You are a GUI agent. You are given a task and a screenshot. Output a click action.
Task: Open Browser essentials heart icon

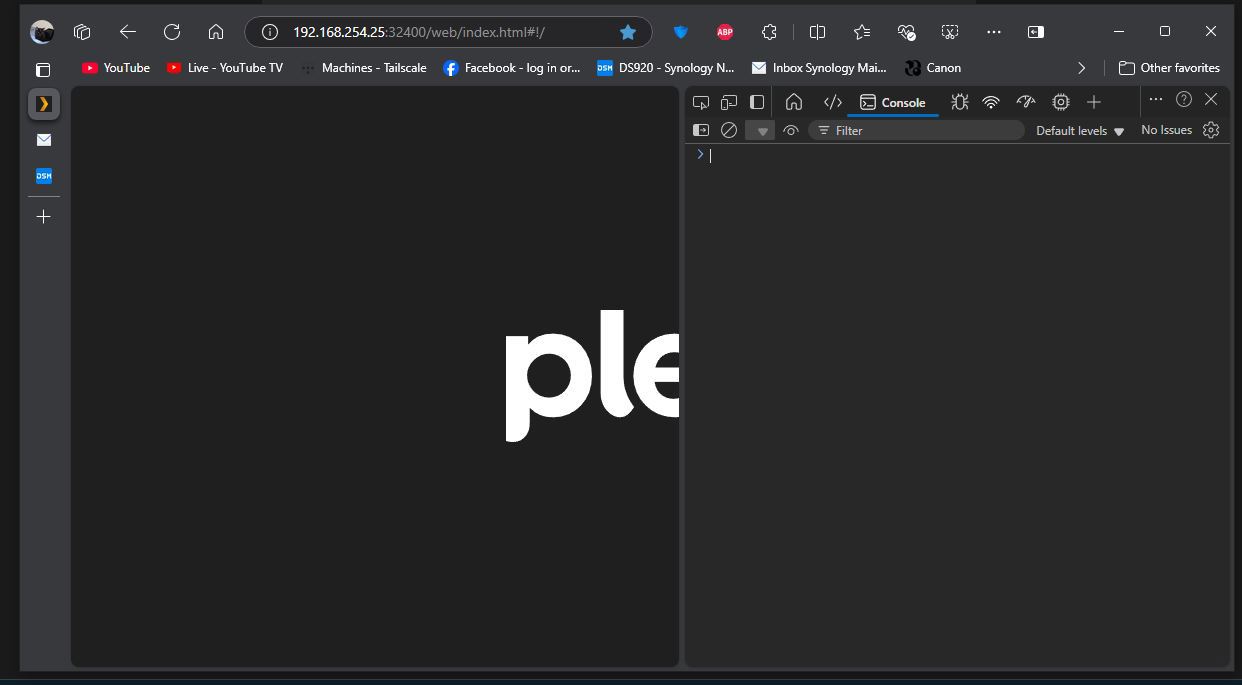pos(906,32)
